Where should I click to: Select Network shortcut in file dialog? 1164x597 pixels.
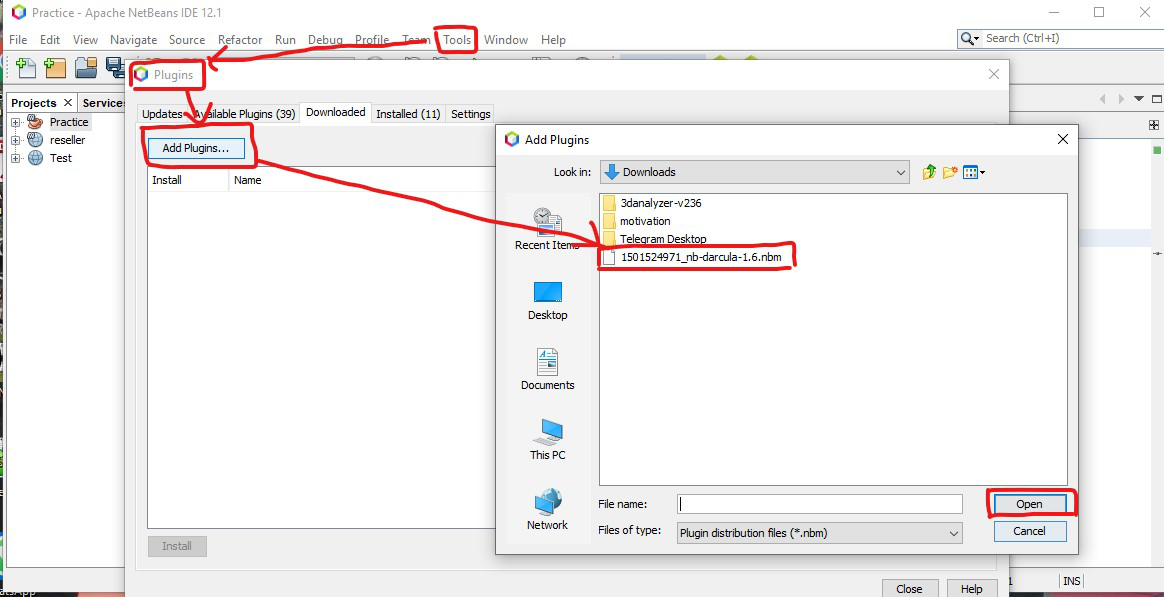point(547,509)
